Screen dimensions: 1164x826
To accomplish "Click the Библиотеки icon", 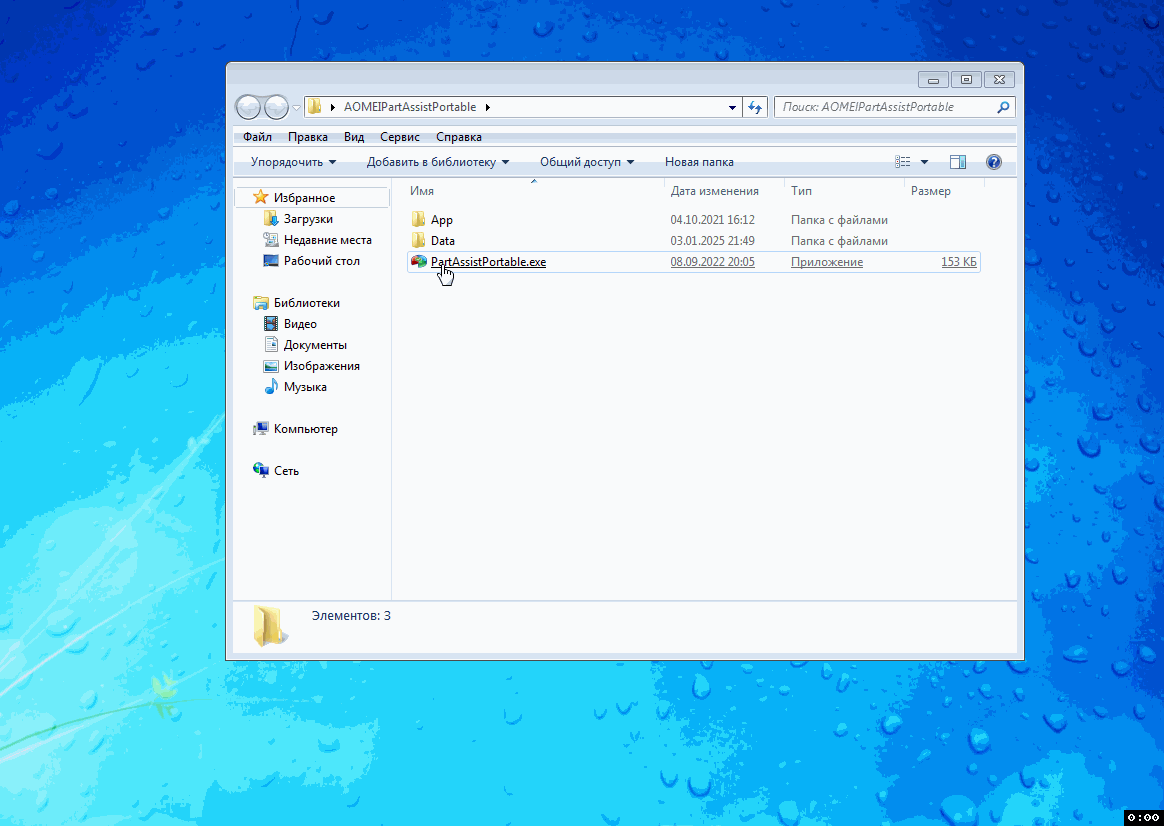I will click(261, 303).
